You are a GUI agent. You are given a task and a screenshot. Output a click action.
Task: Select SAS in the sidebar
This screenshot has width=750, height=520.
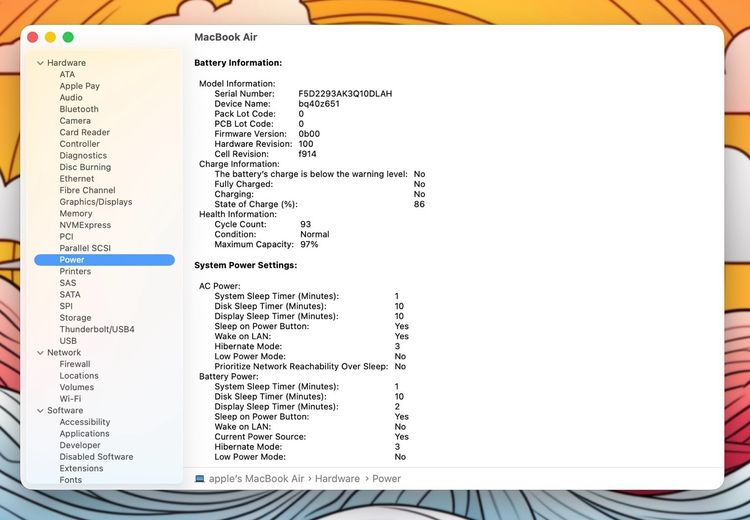point(68,283)
